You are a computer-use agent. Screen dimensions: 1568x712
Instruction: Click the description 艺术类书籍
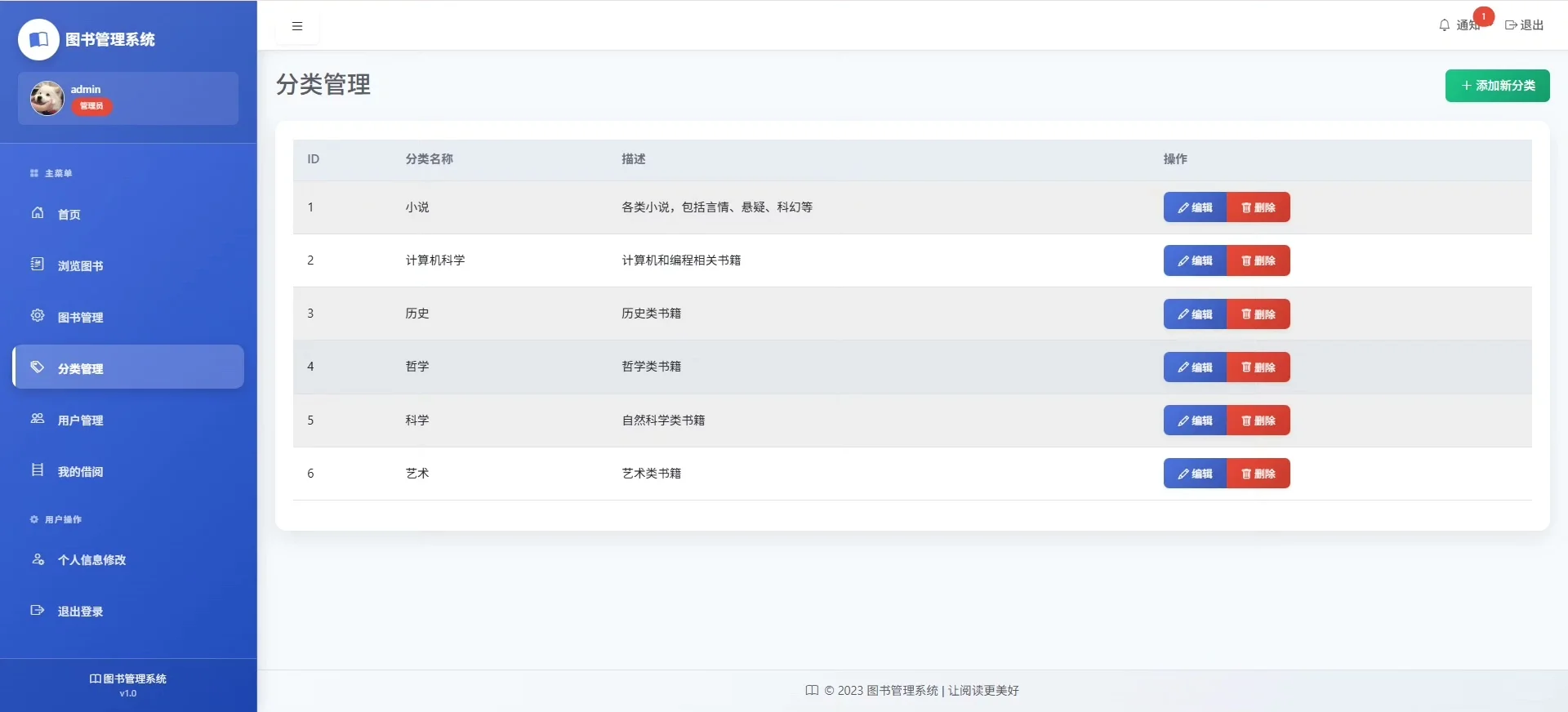[x=652, y=474]
